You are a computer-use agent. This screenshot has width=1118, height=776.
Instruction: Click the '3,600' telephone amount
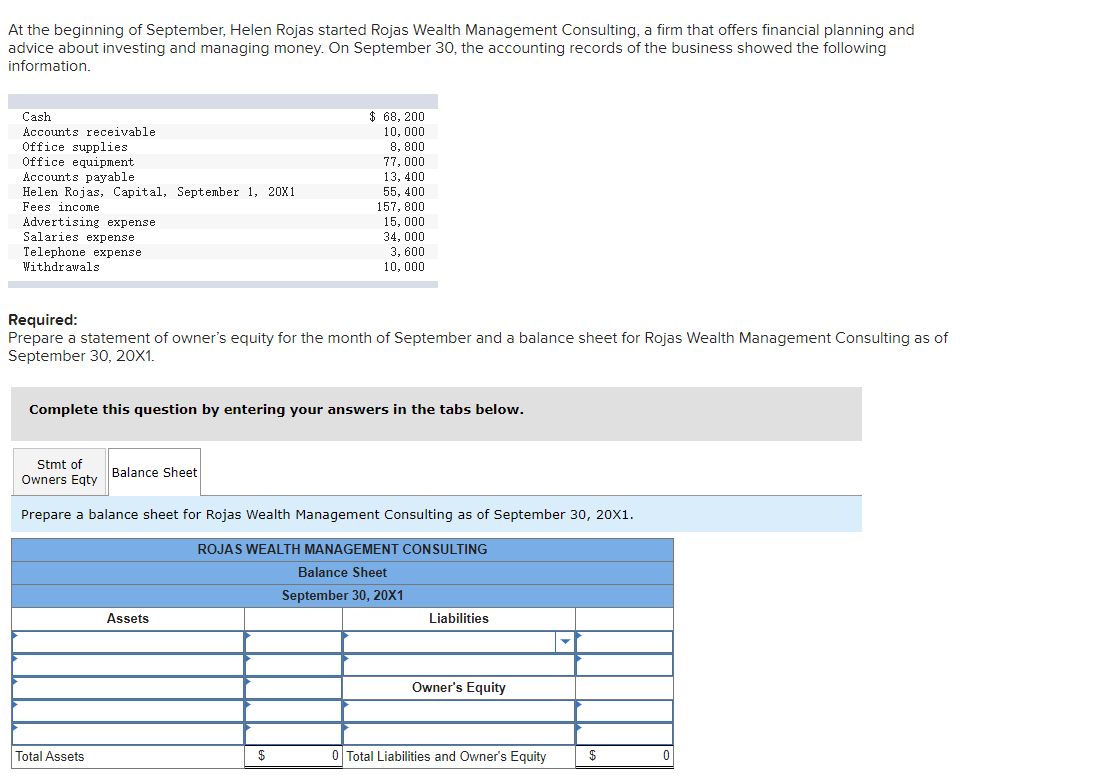tap(407, 252)
